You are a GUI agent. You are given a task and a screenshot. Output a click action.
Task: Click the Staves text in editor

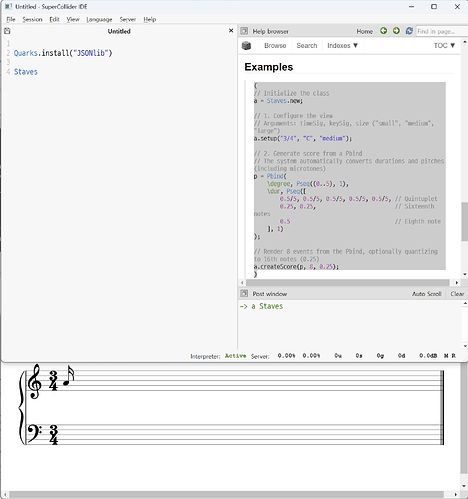click(26, 72)
